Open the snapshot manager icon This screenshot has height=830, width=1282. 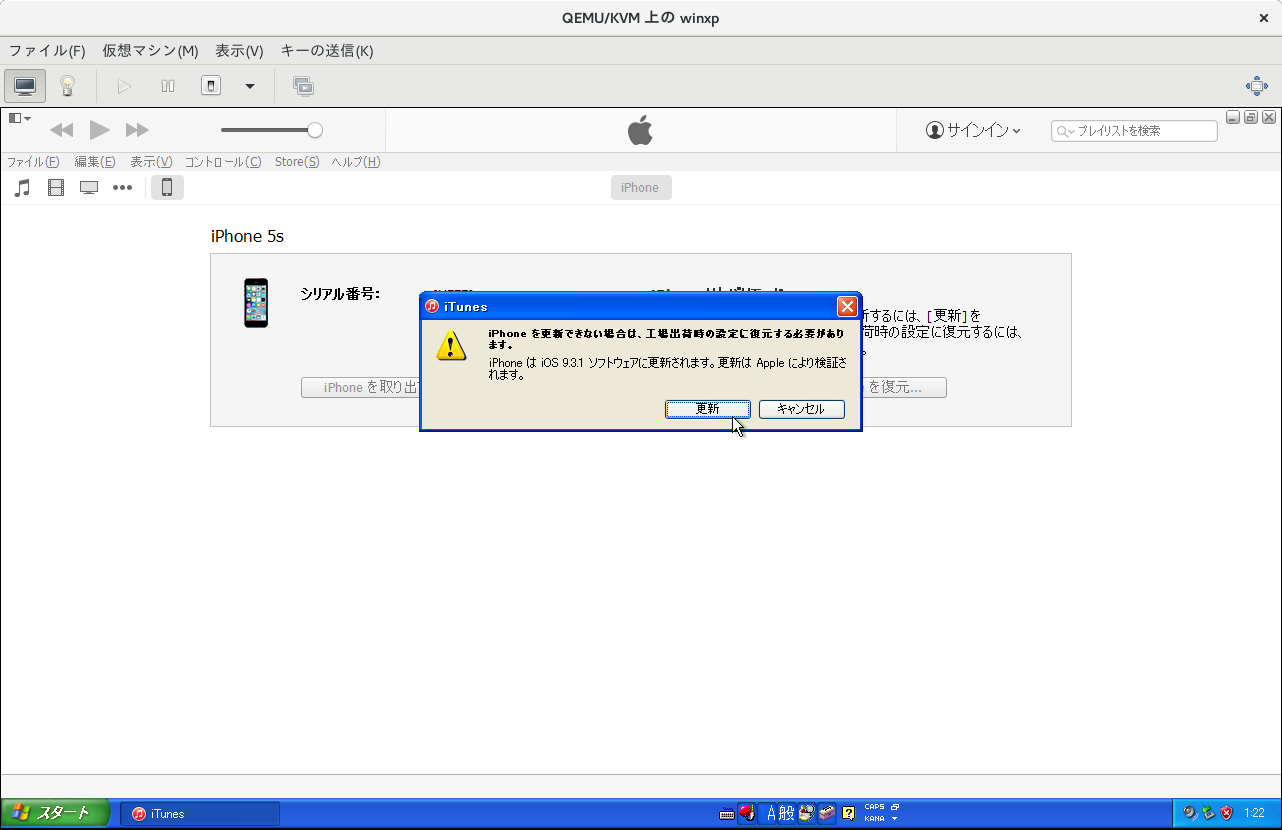[x=303, y=86]
